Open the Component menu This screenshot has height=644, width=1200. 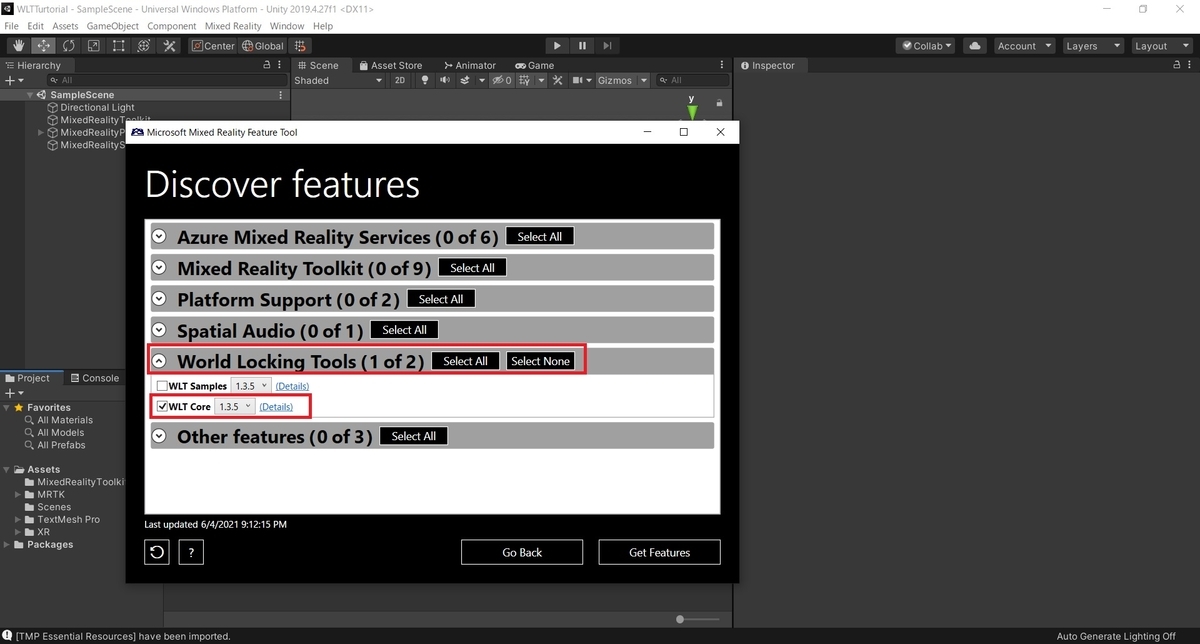point(172,26)
